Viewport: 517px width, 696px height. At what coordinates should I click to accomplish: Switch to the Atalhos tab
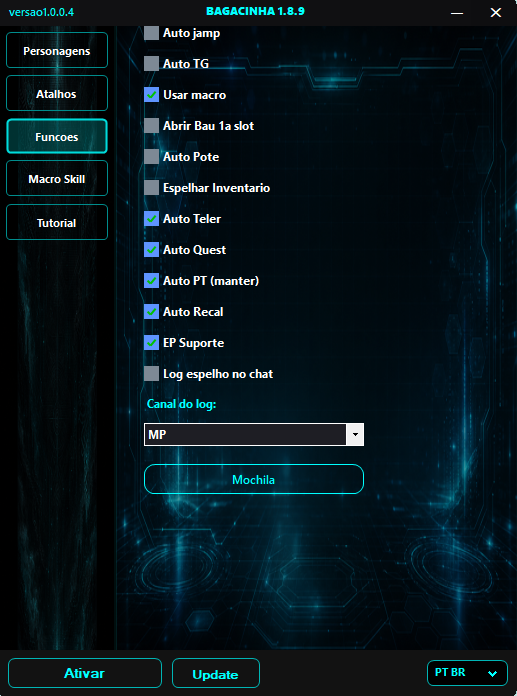[x=57, y=94]
